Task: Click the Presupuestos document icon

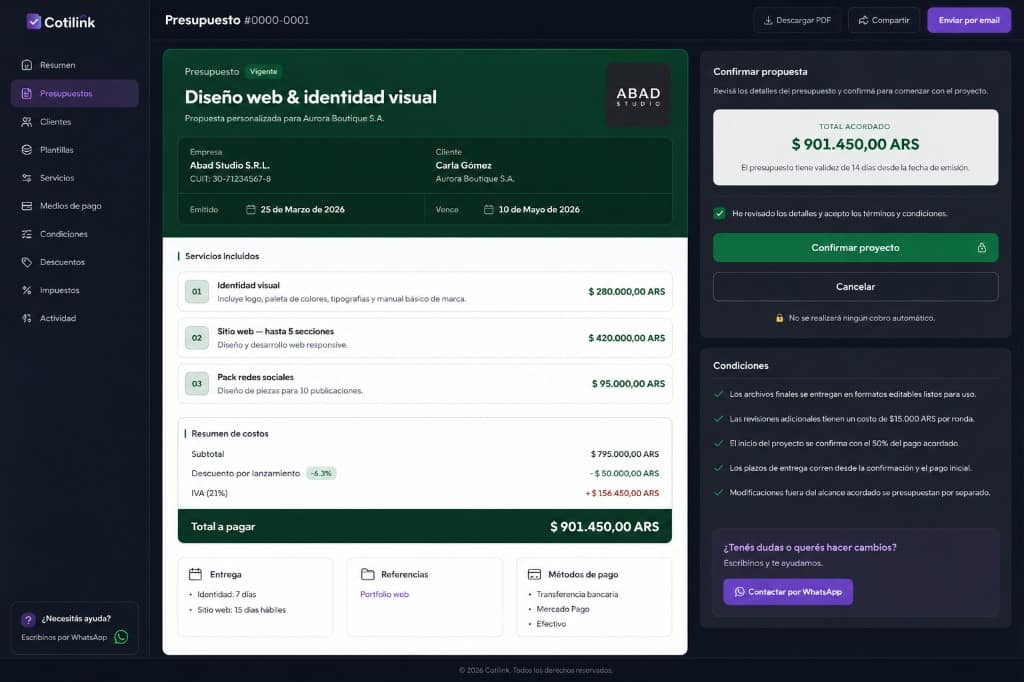Action: click(x=27, y=93)
